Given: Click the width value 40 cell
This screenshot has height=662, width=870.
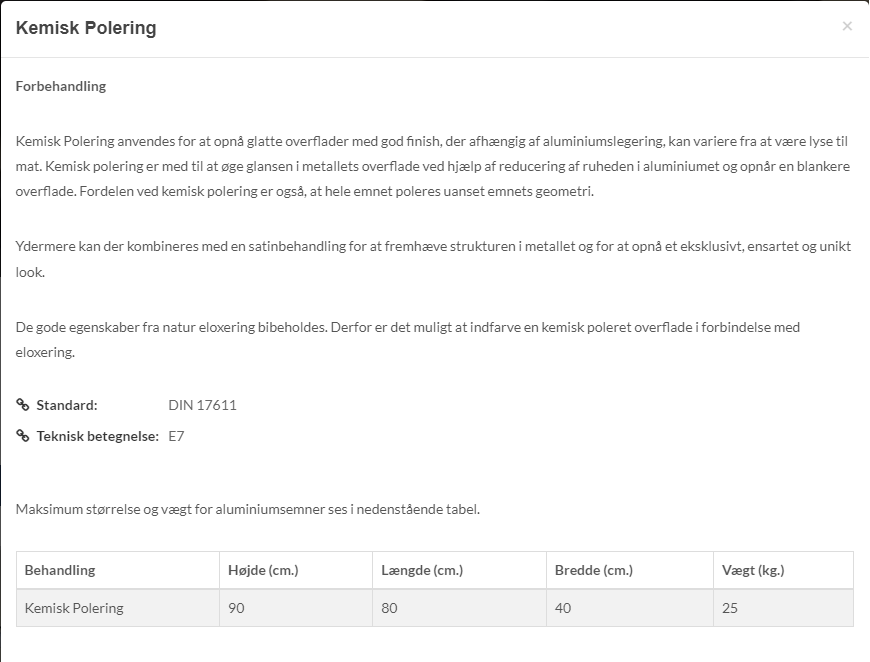Looking at the screenshot, I should 562,608.
